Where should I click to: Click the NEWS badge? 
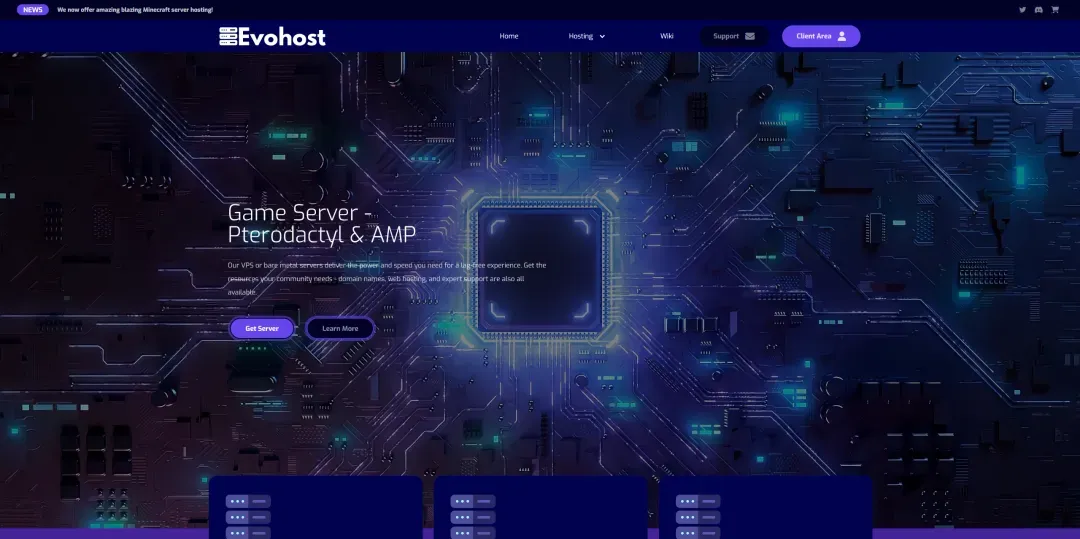(32, 10)
